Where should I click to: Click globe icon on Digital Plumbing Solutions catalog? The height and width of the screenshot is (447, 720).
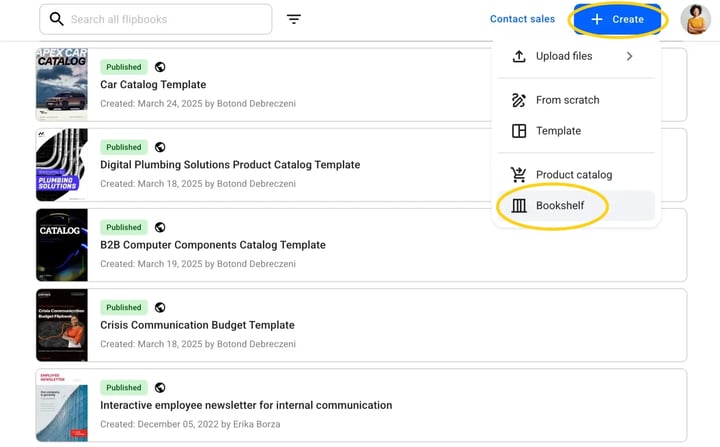click(x=160, y=147)
